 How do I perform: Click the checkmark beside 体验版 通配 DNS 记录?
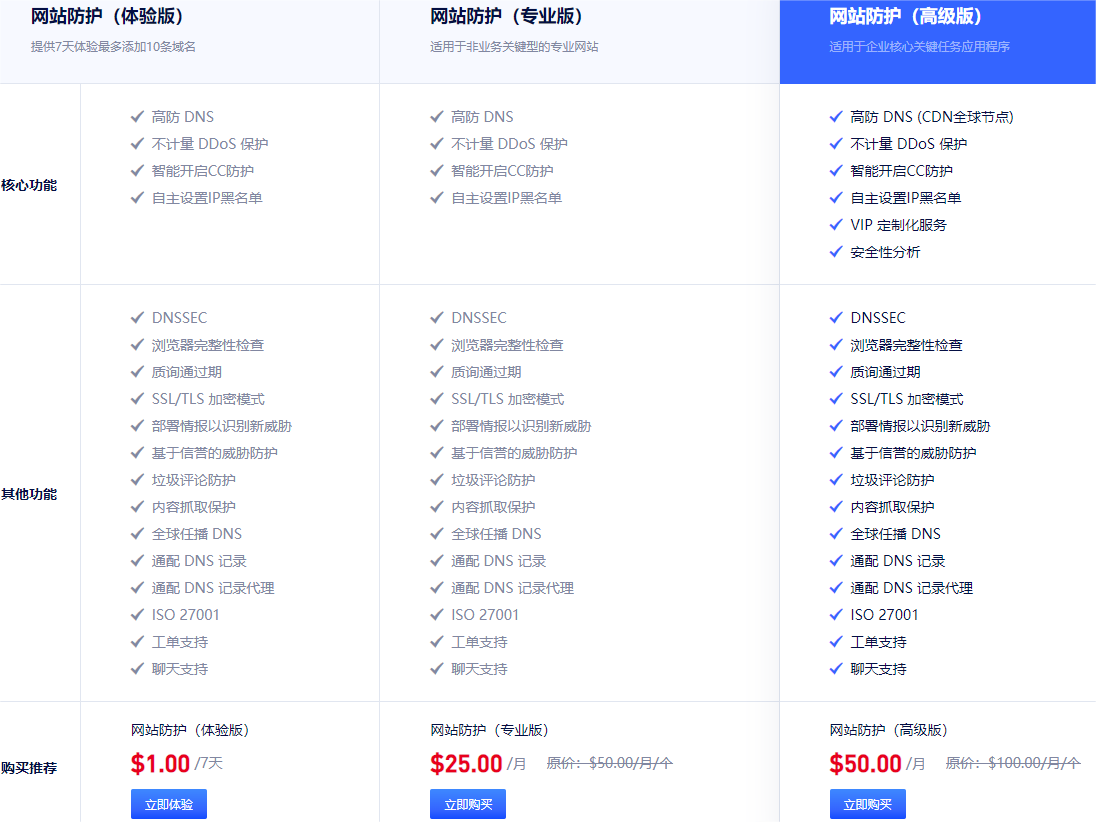[x=138, y=561]
